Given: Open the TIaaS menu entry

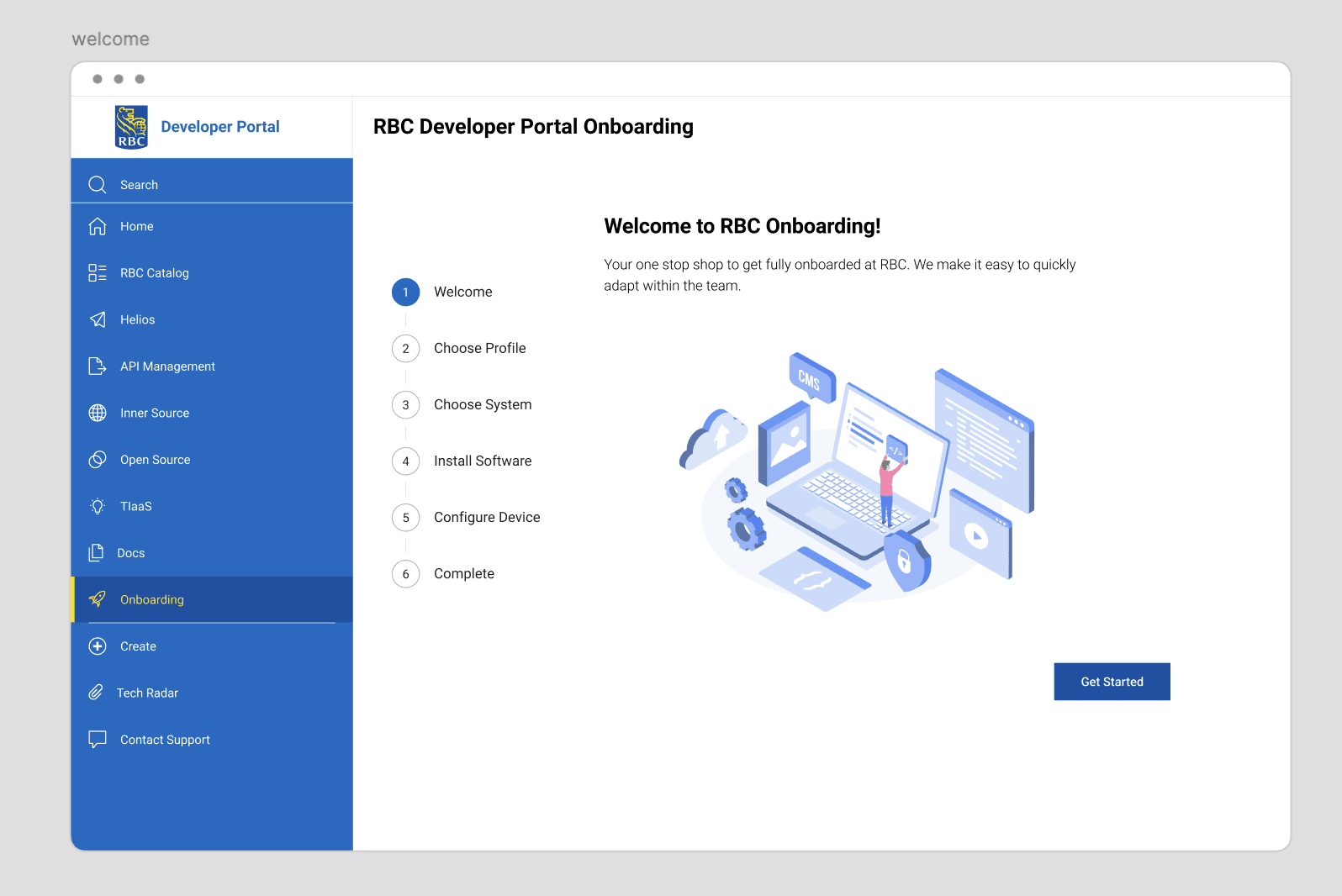Looking at the screenshot, I should [212, 506].
